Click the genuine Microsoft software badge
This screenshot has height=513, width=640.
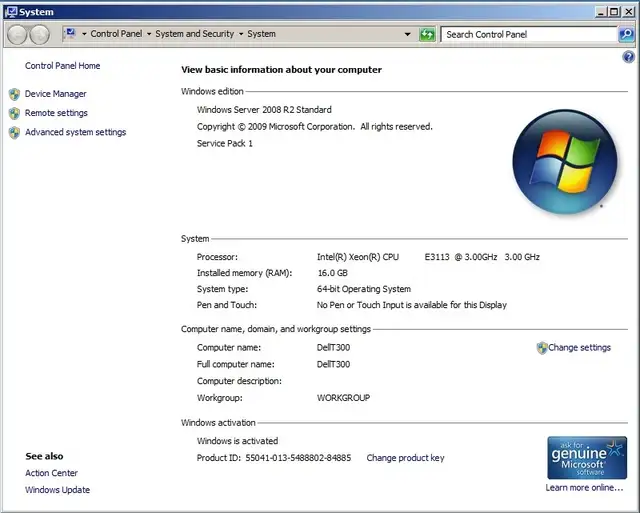click(587, 458)
